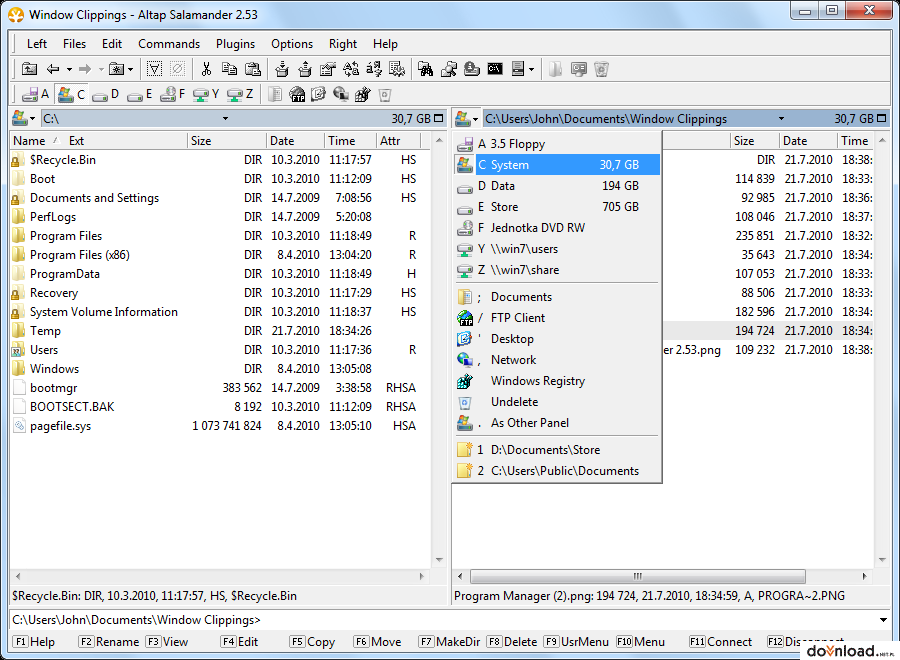Click the F6 Move button
This screenshot has width=900, height=660.
pos(377,642)
